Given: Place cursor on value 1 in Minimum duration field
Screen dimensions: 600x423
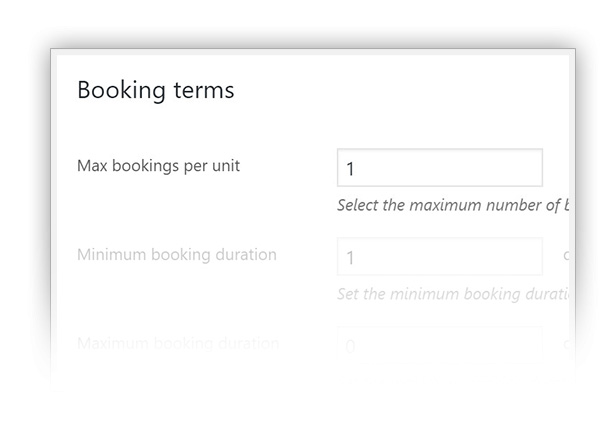Looking at the screenshot, I should 350,258.
